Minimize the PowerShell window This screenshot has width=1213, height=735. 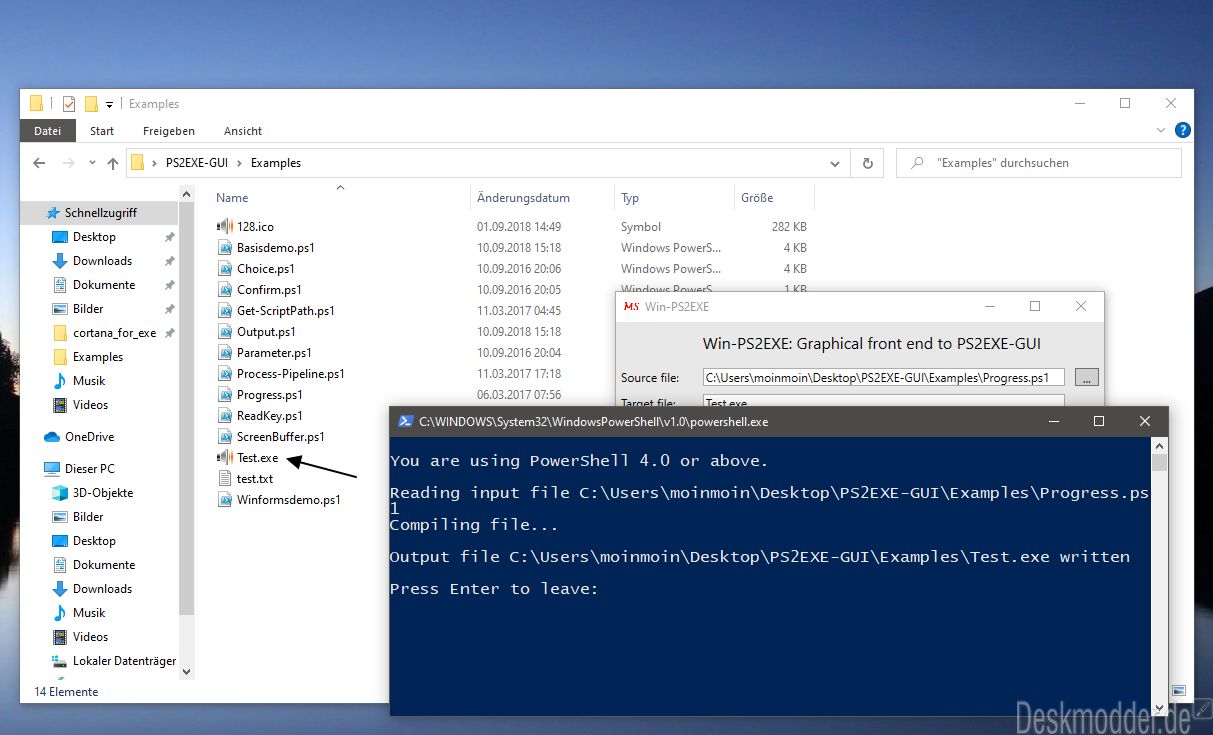1053,422
